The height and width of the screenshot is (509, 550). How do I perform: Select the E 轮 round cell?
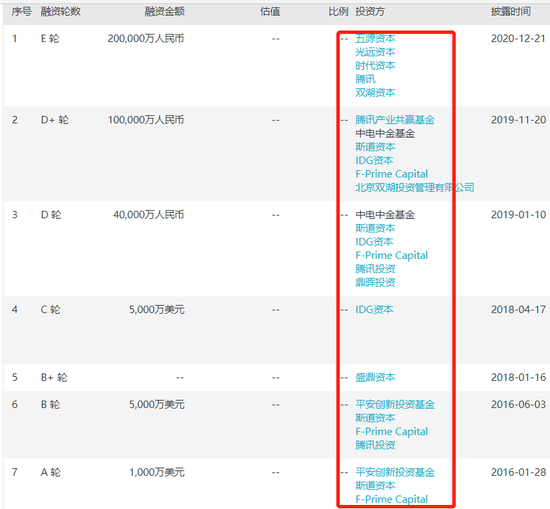[x=50, y=38]
